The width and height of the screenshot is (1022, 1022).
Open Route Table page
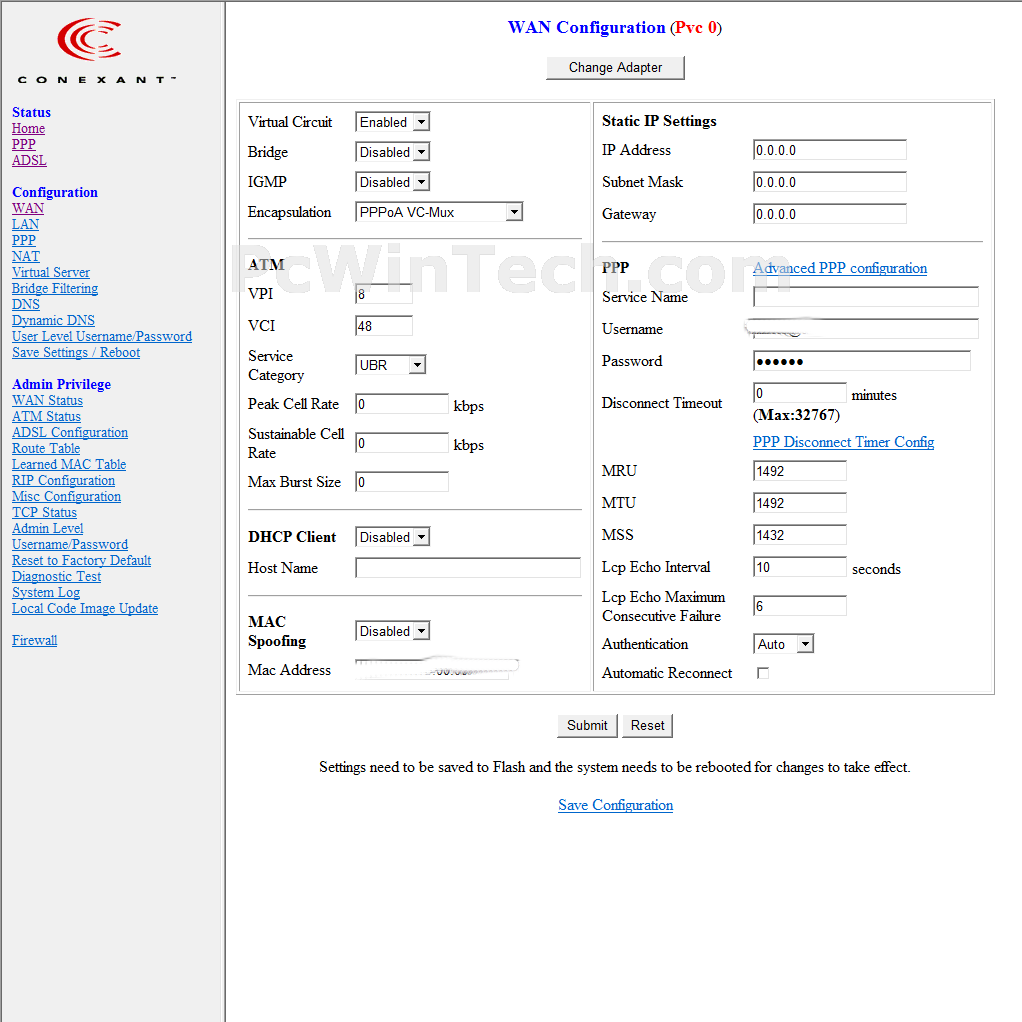coord(46,448)
